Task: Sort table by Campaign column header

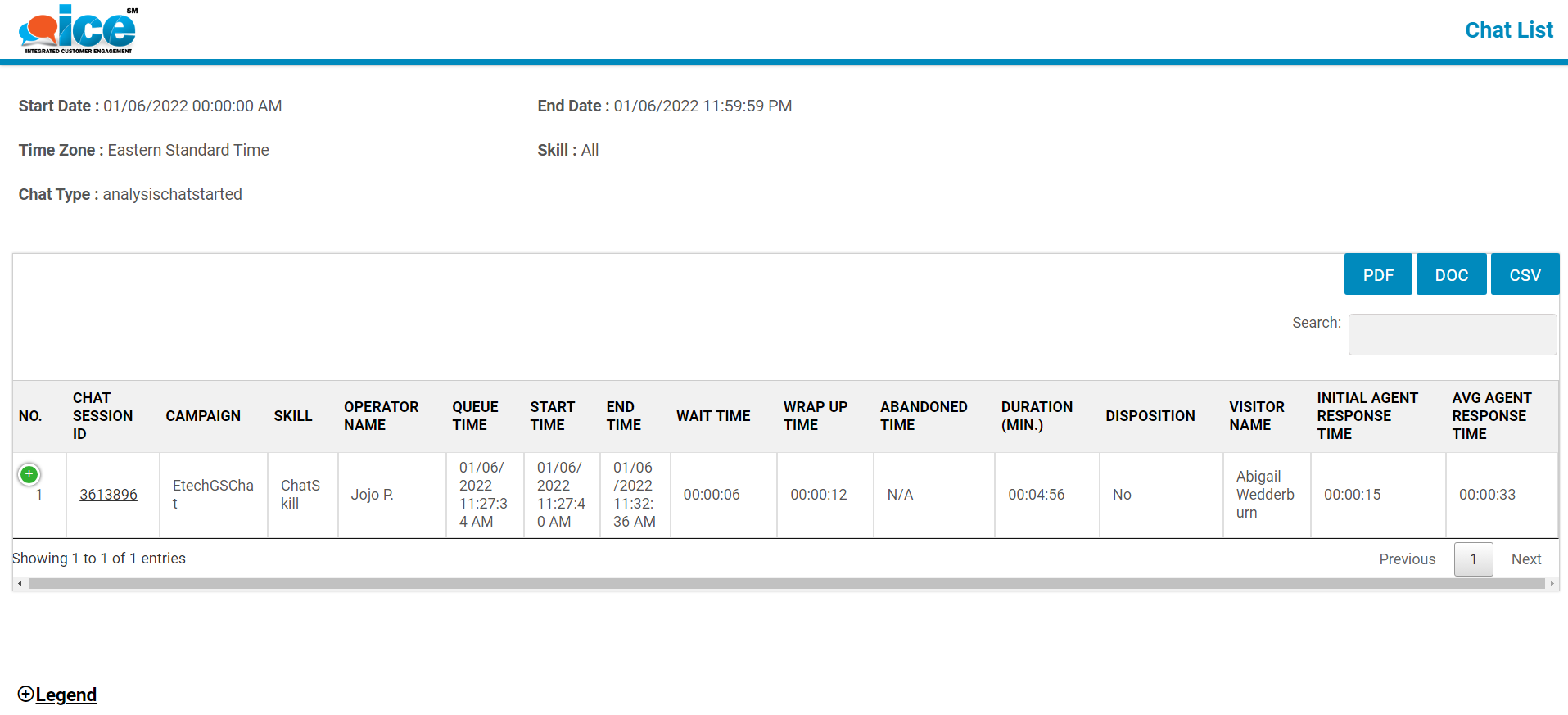Action: 203,416
